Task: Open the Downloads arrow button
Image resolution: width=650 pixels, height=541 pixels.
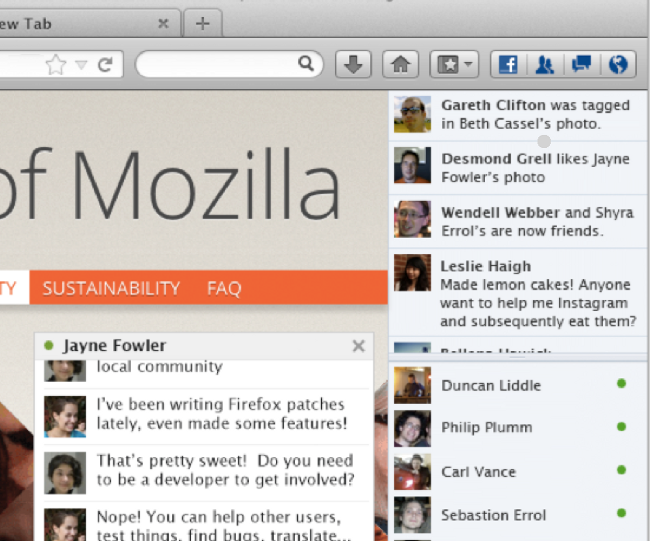Action: 353,64
